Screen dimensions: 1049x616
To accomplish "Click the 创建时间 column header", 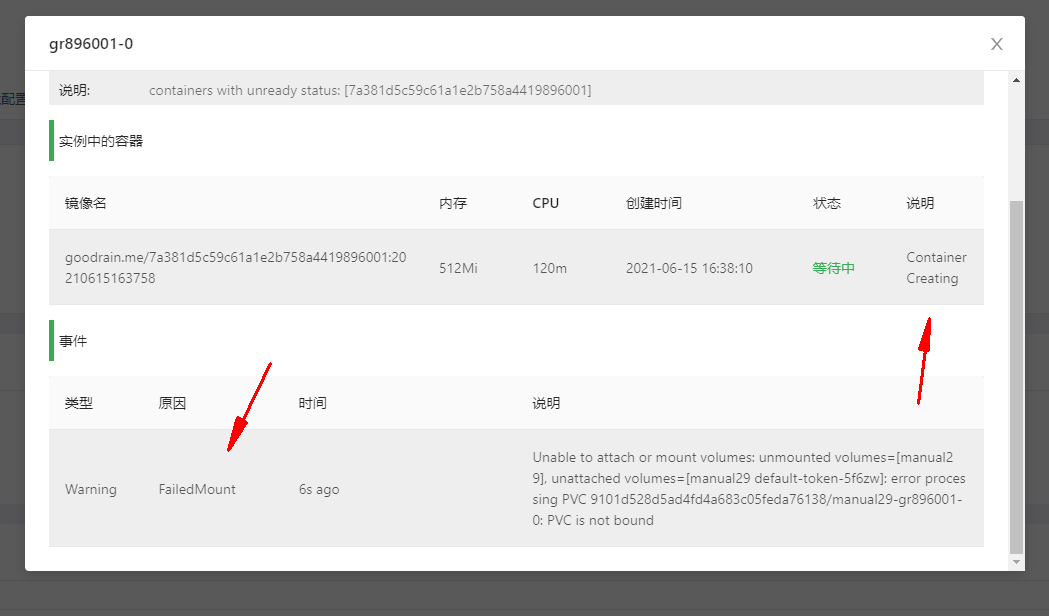I will [654, 203].
